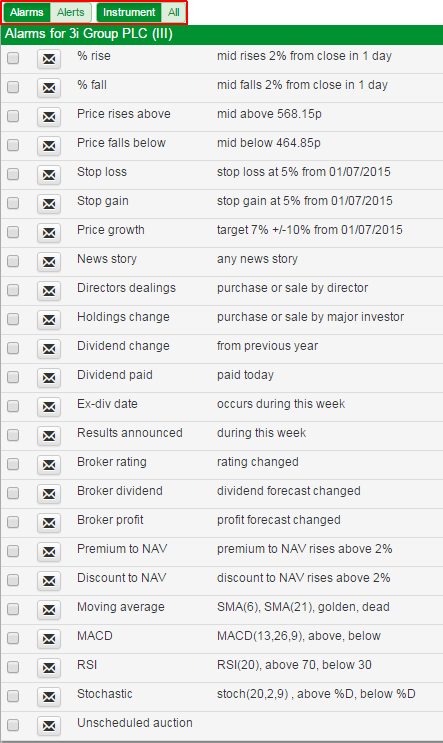Click the Price falls below alarm row
Screen dimensions: 443x743
coord(222,145)
